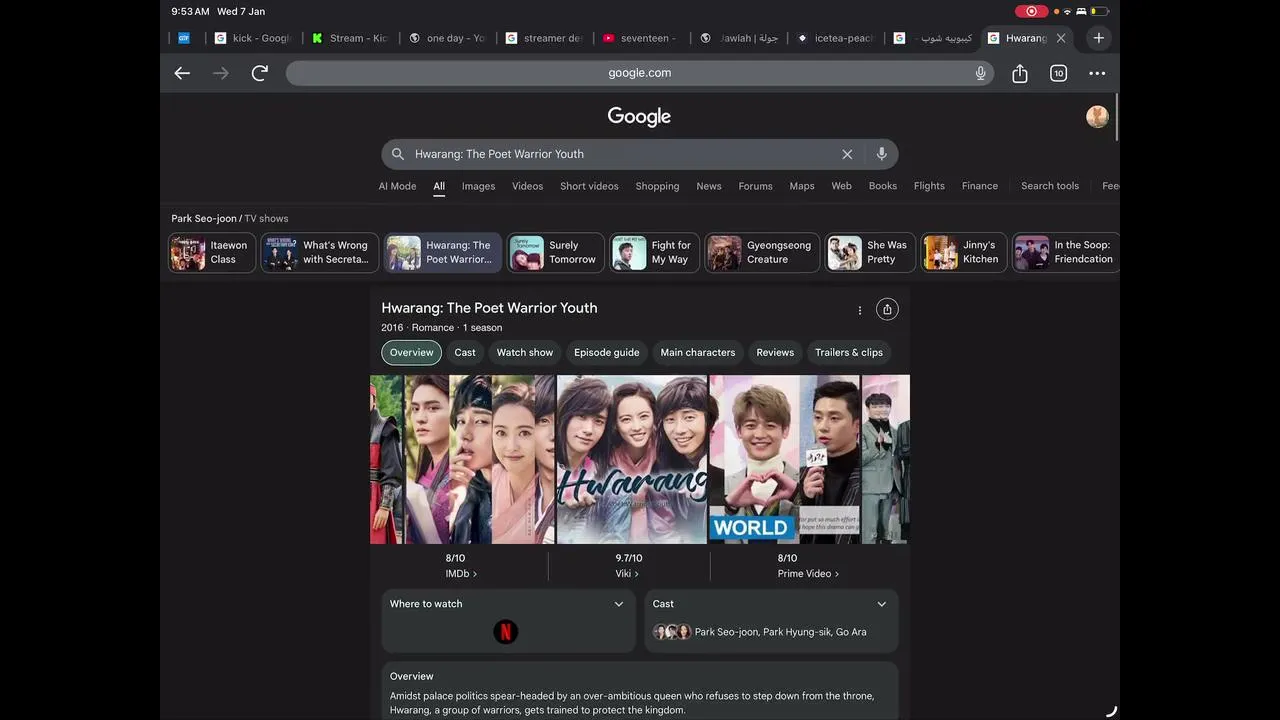Screen dimensions: 1280x720
Task: Clear the search box with X icon
Action: point(847,154)
